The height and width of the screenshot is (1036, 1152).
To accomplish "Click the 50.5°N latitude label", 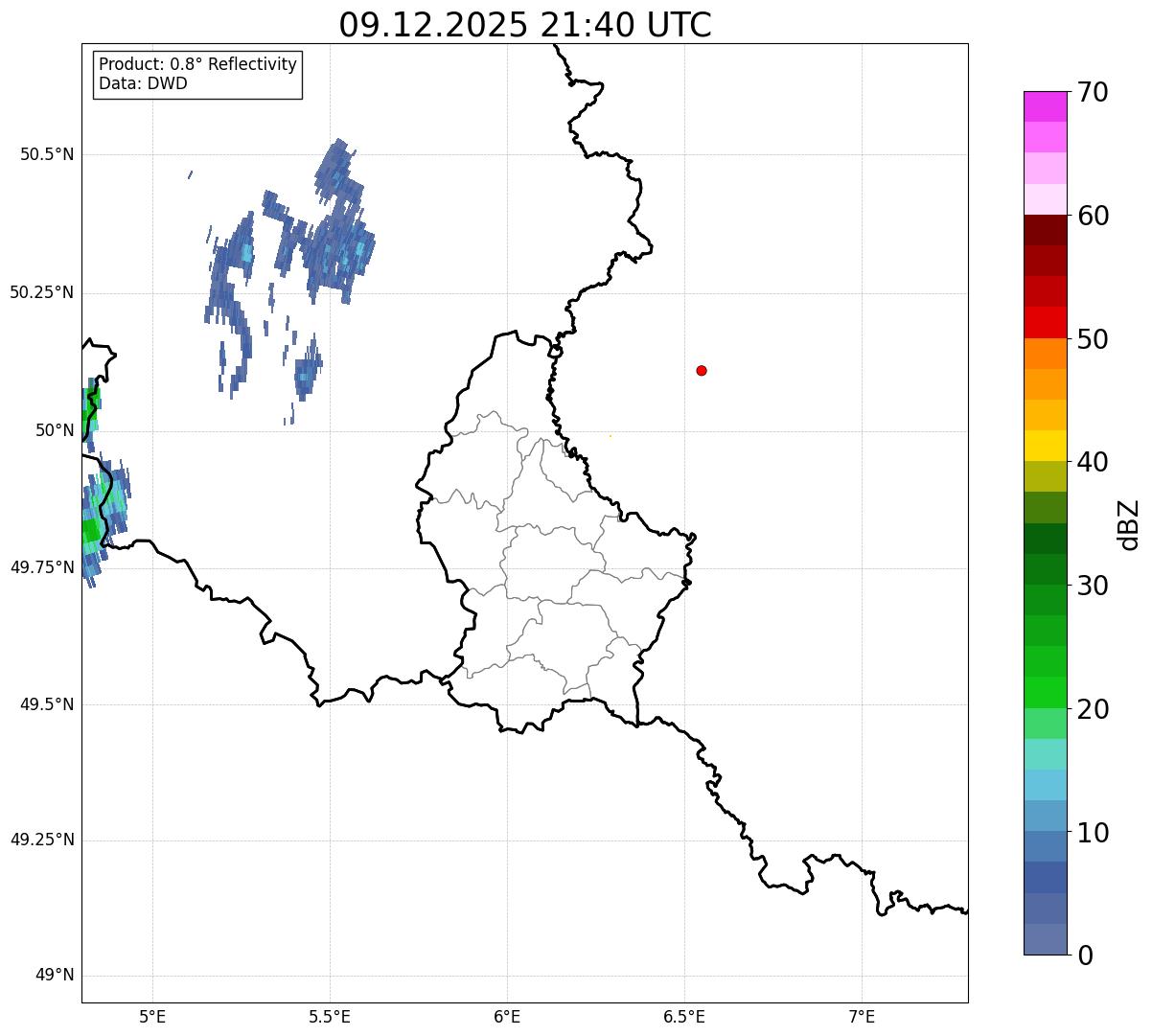I will [47, 154].
